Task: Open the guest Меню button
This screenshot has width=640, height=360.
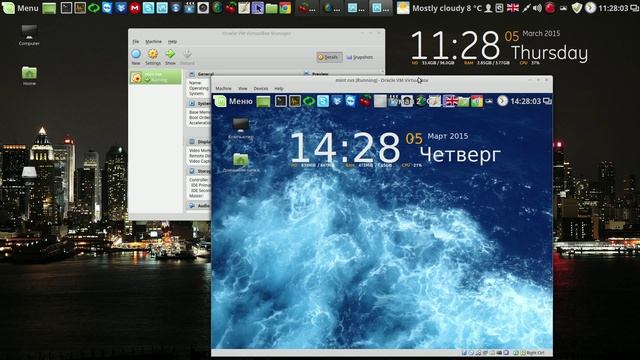Action: tap(233, 101)
